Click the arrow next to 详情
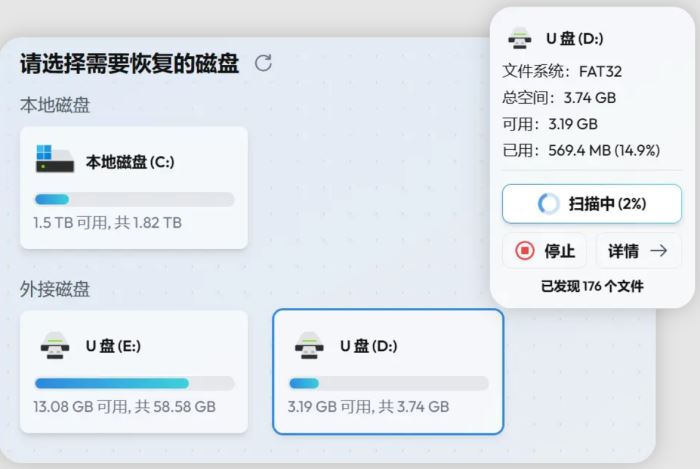 [658, 251]
